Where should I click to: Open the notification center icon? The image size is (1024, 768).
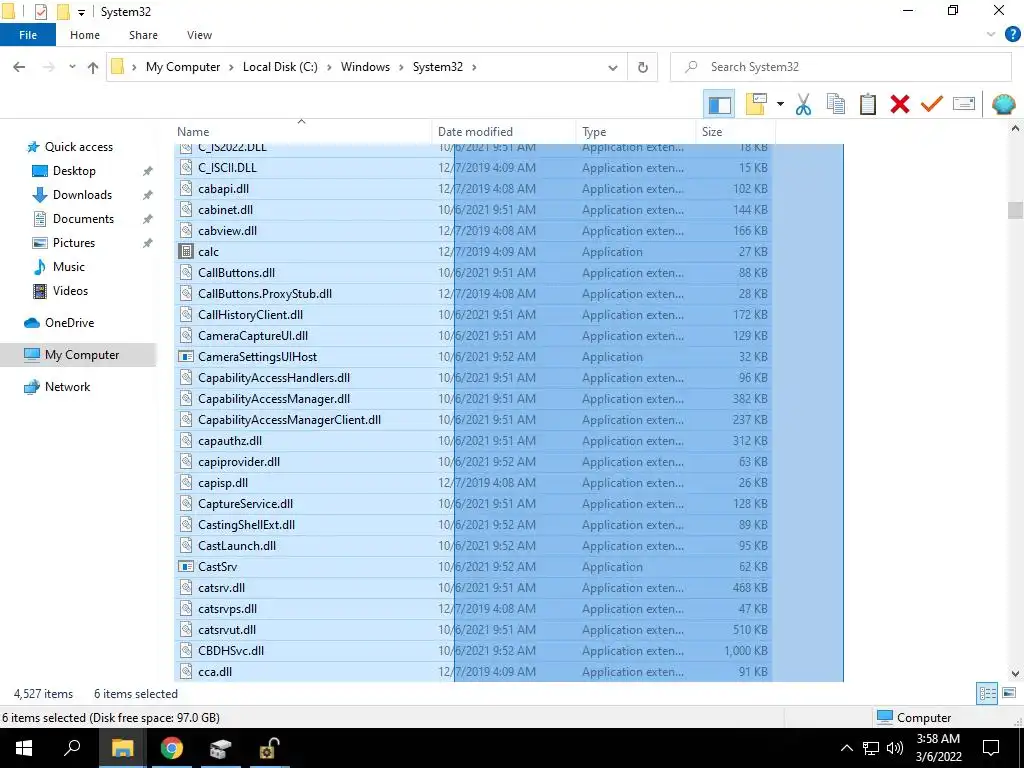tap(991, 748)
